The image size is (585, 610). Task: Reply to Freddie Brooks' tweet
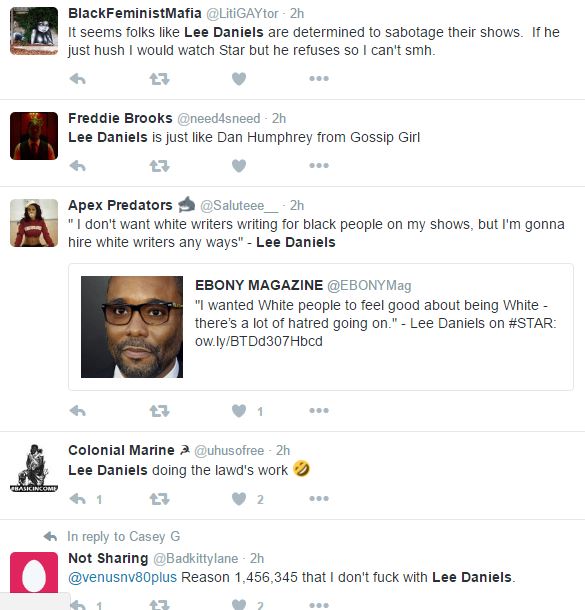coord(77,166)
